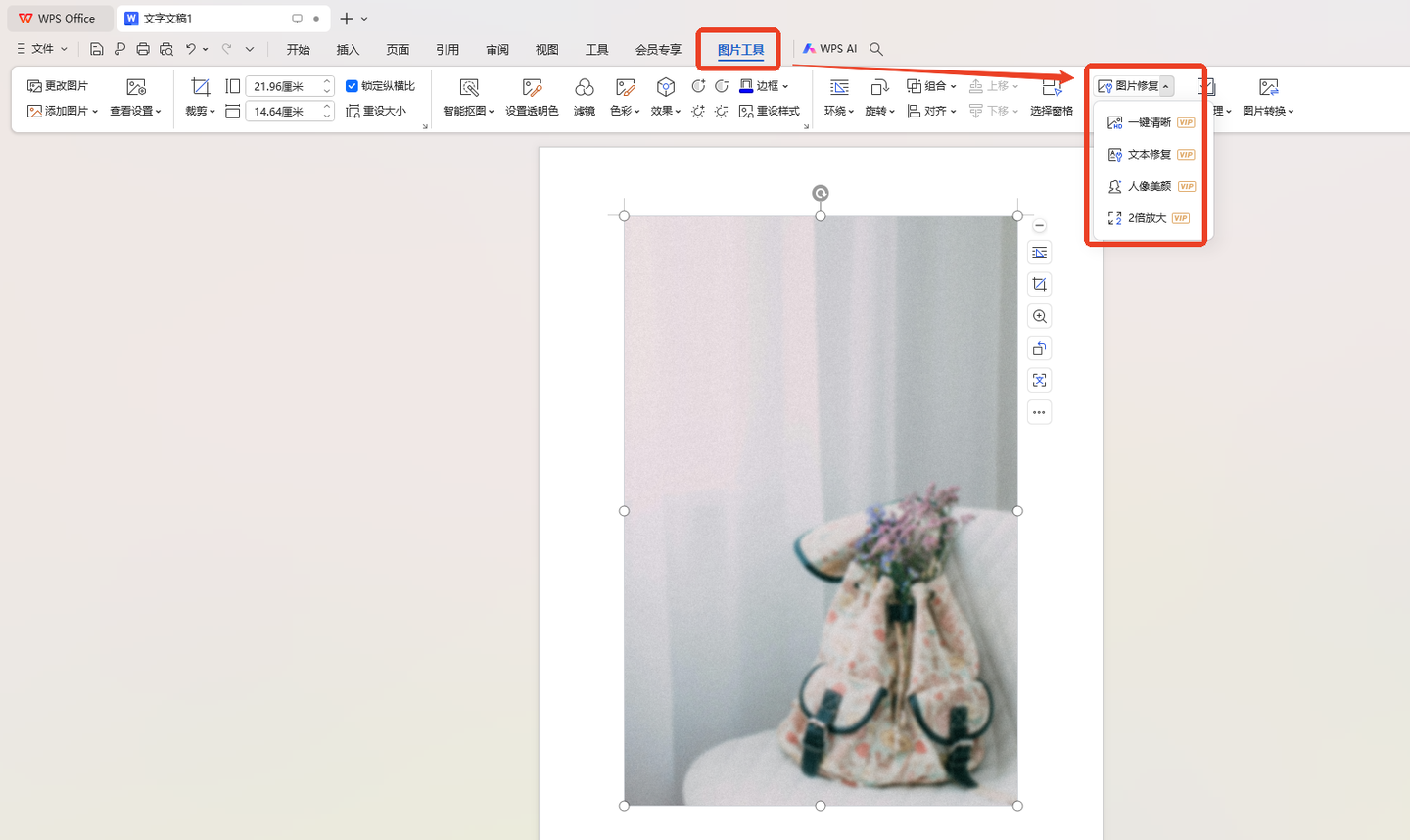Click the 重设大小 reset size icon
The image size is (1410, 840).
[376, 112]
